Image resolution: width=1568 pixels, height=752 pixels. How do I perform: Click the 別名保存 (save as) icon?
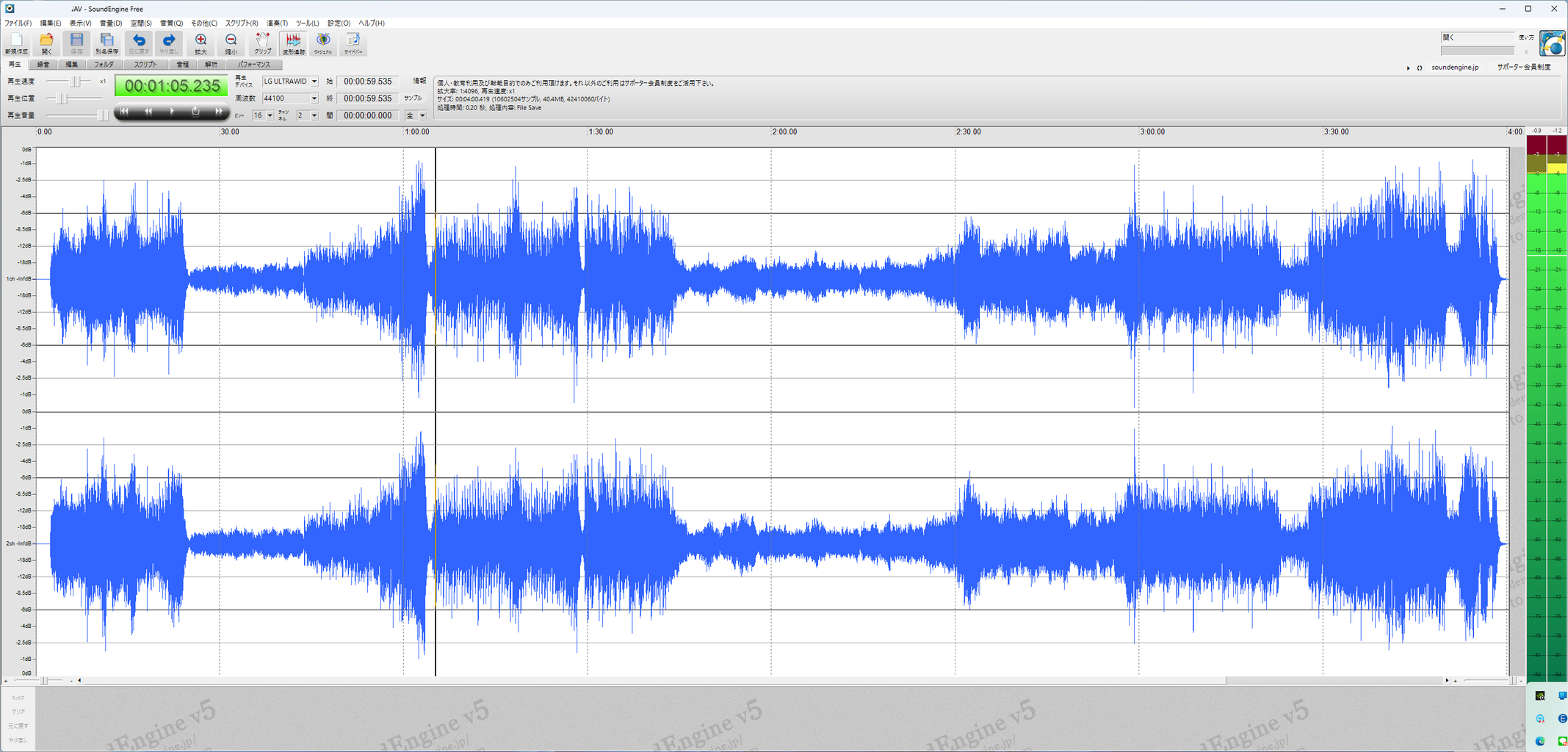[x=106, y=43]
